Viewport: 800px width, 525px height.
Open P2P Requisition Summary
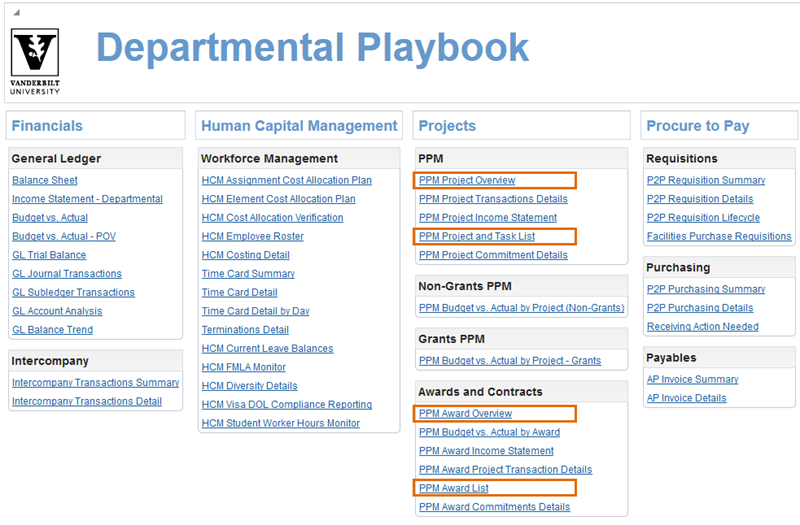(705, 180)
